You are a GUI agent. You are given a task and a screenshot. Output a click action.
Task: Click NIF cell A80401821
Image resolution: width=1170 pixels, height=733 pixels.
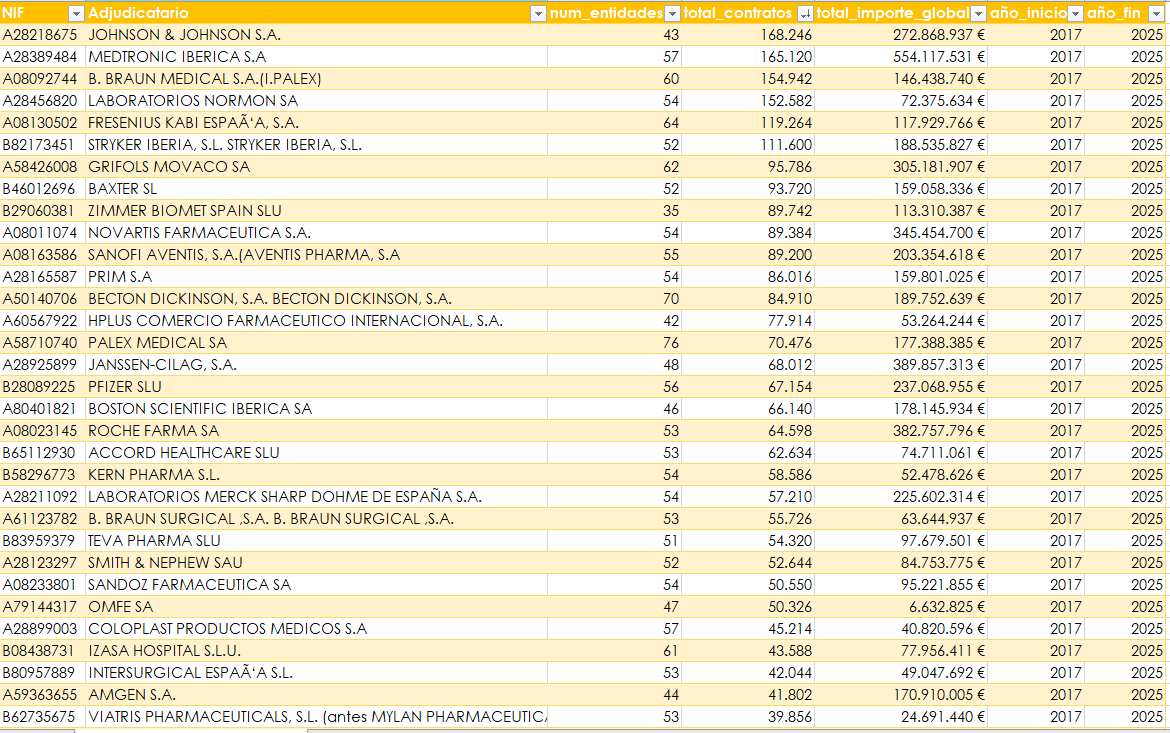(43, 409)
